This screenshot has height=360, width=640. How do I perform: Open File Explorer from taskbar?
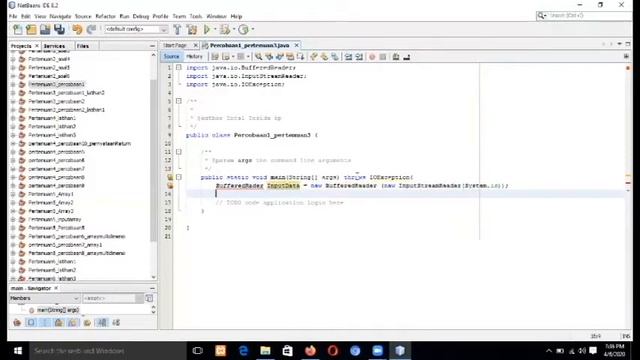point(265,351)
